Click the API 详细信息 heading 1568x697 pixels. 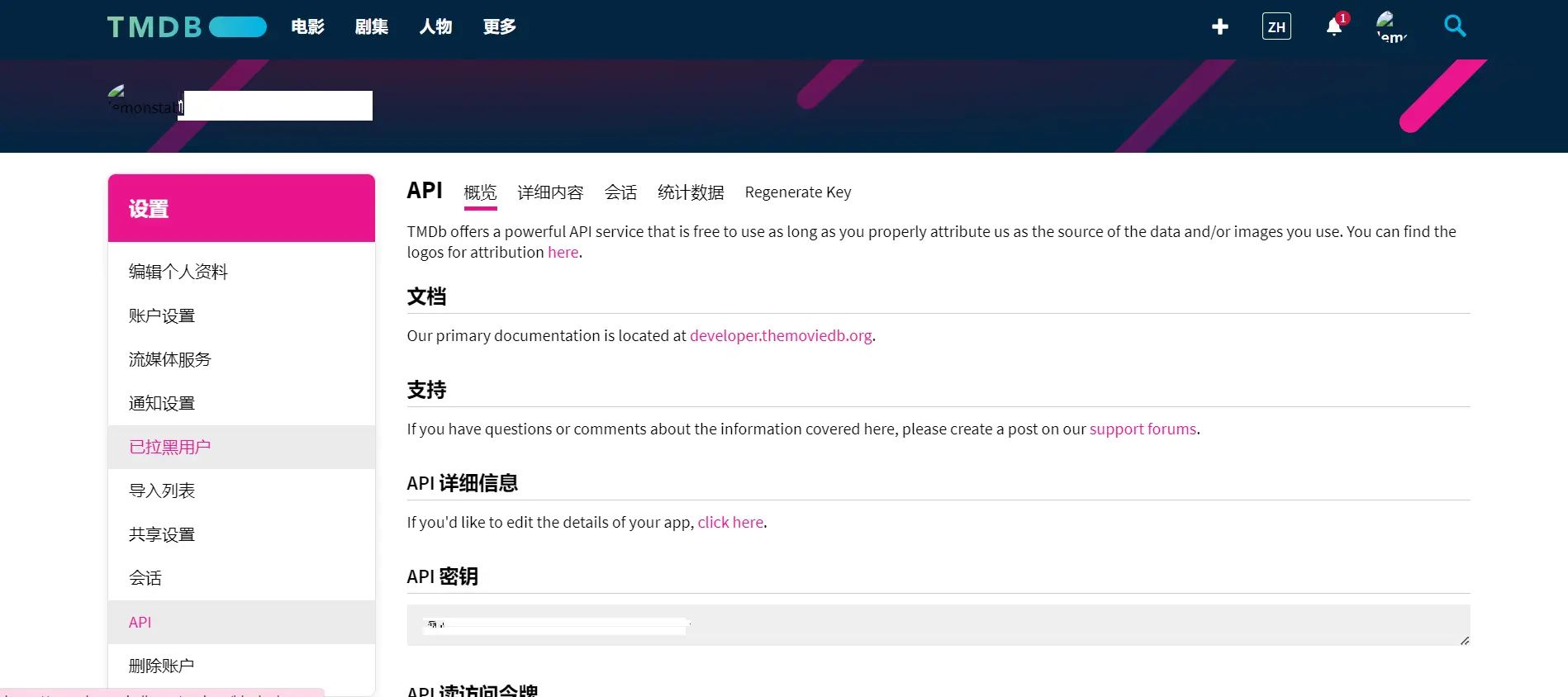point(462,483)
